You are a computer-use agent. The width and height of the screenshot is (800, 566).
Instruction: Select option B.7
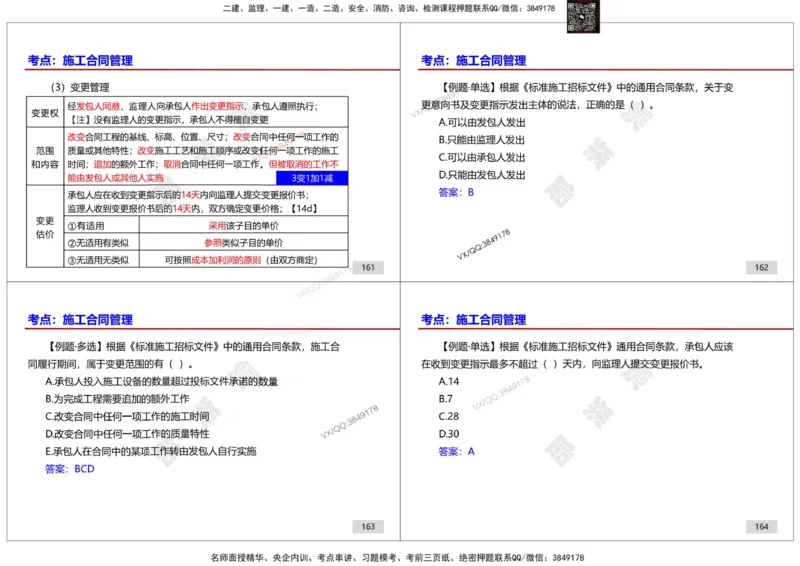445,399
